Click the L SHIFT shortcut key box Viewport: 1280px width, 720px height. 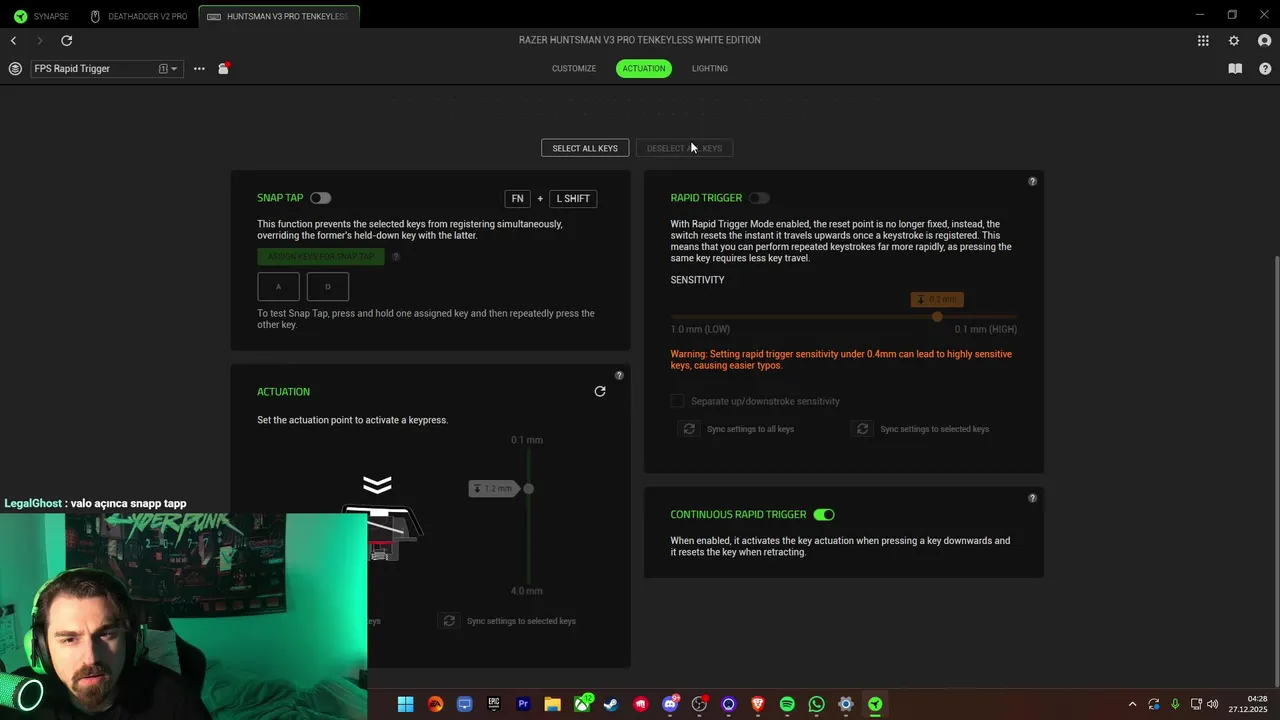[573, 199]
